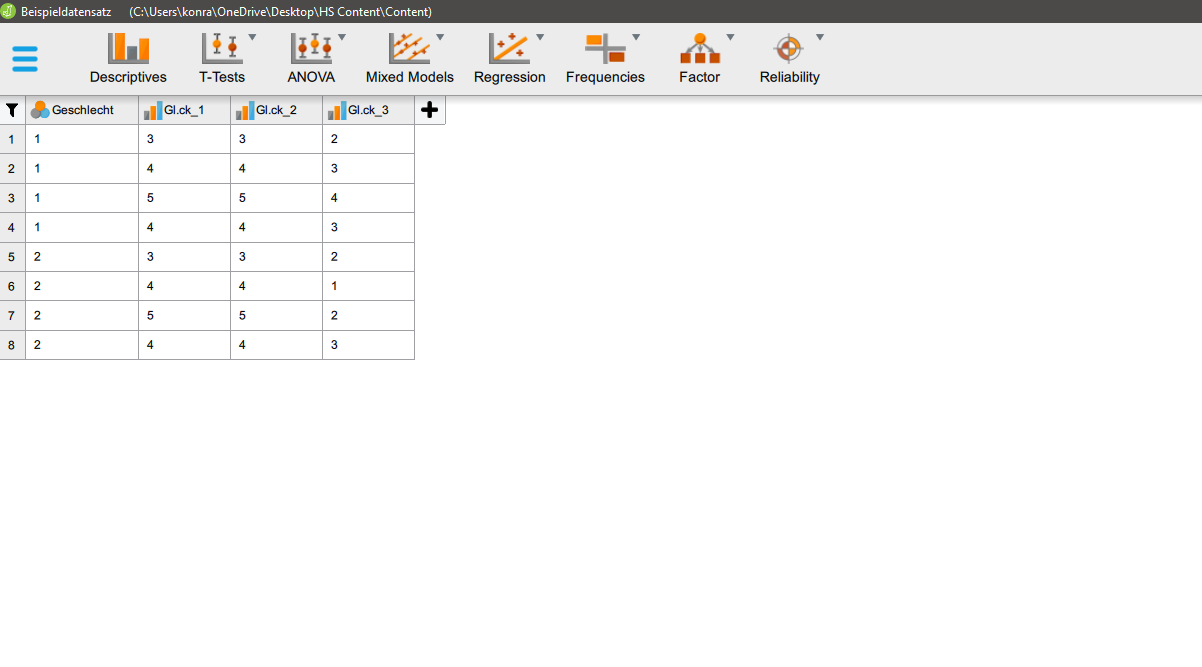The image size is (1202, 667).
Task: Open the Regression analysis
Action: 510,57
